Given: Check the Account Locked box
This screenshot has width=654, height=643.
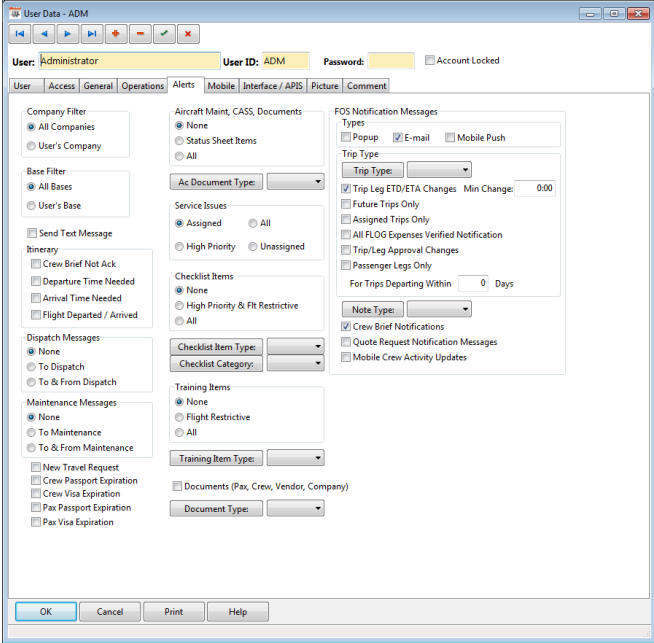Looking at the screenshot, I should (430, 60).
